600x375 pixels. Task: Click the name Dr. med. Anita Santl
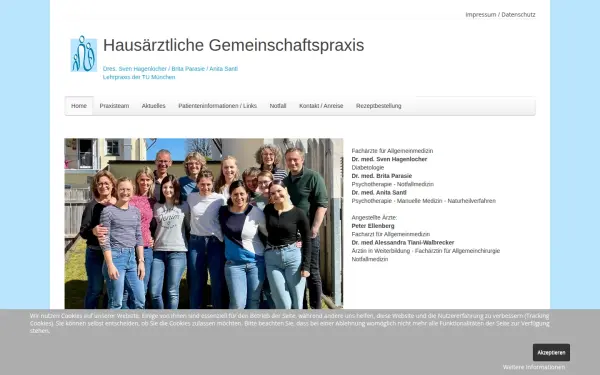tap(379, 193)
